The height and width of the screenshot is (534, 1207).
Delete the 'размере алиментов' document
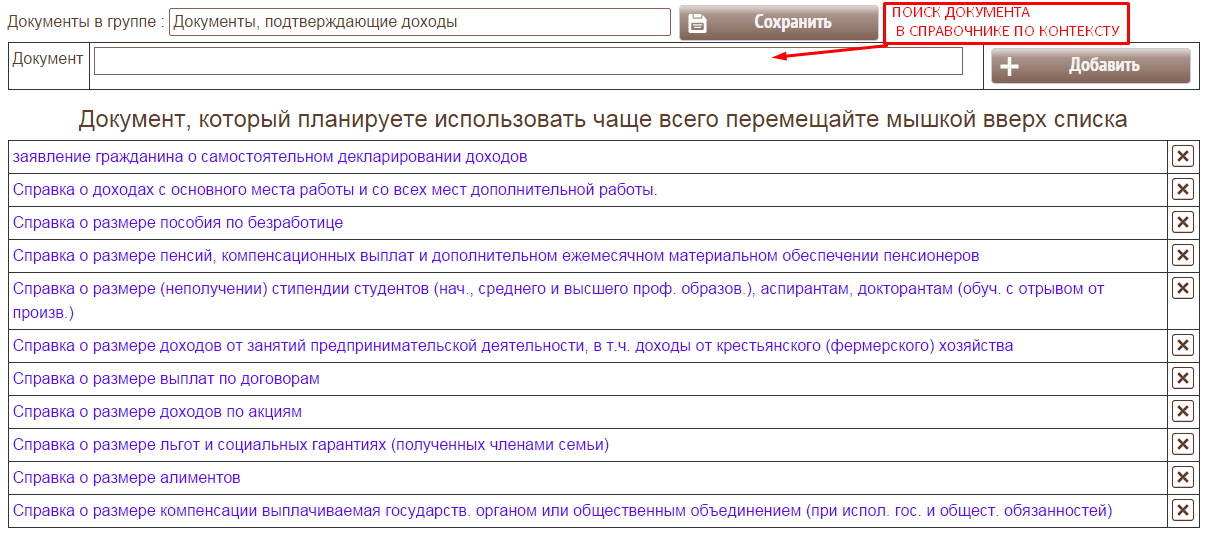1182,478
